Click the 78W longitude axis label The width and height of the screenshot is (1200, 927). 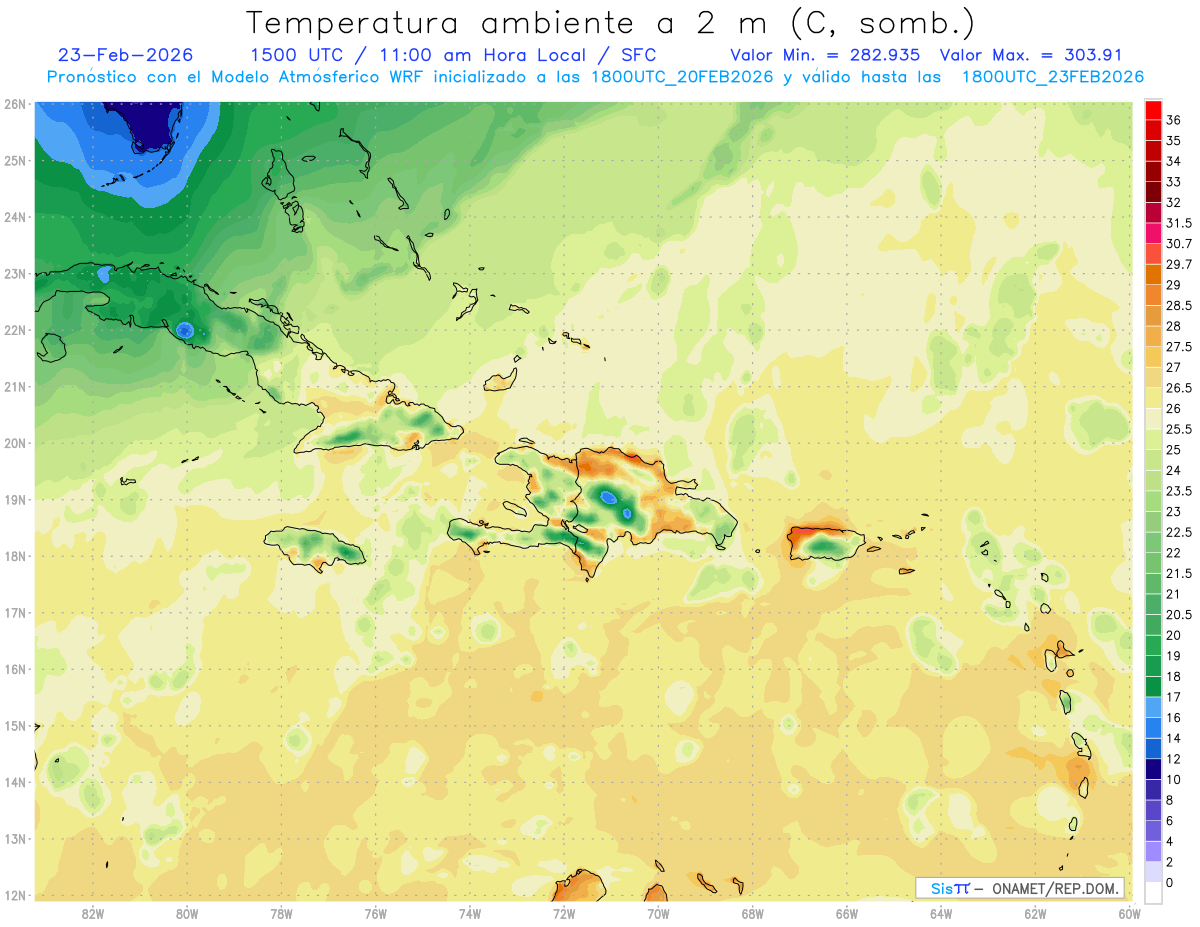(x=281, y=913)
